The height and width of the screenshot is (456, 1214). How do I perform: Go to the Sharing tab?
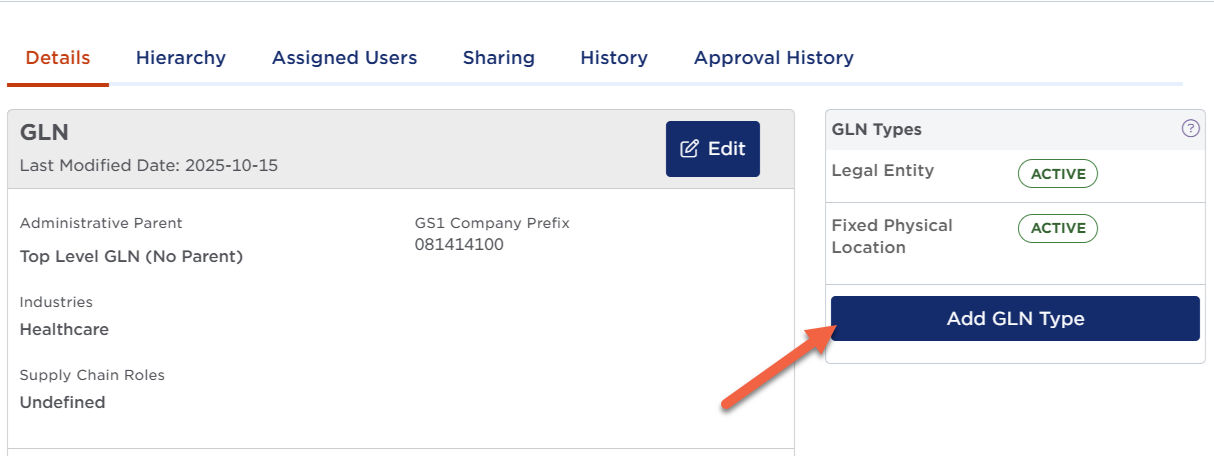click(x=498, y=58)
